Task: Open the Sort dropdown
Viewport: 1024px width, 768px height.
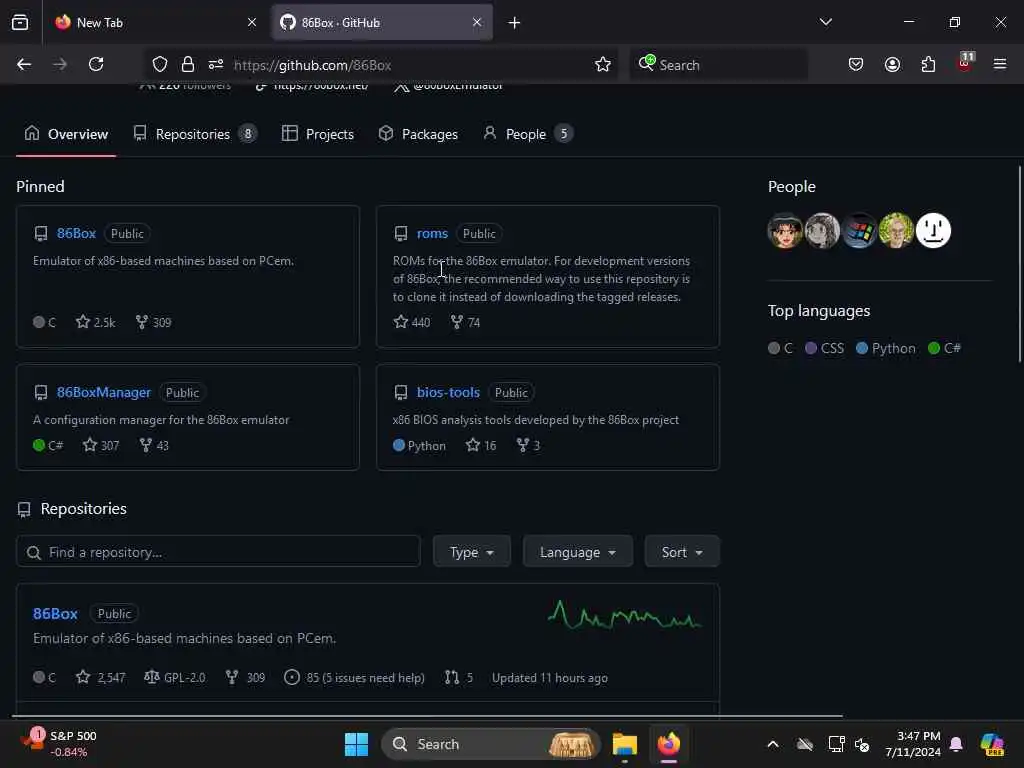Action: coord(682,552)
